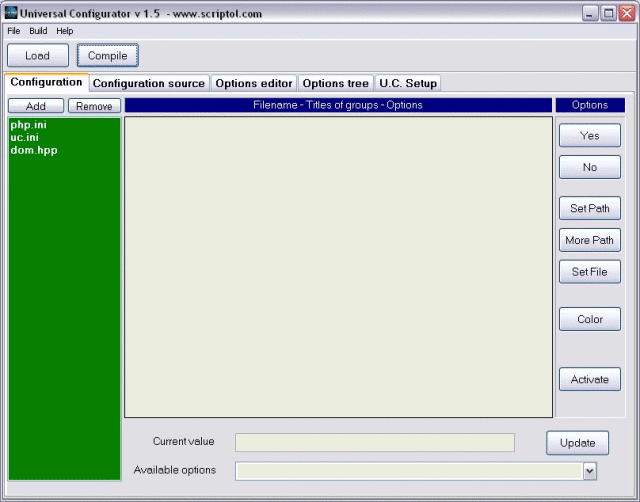Open the Build menu

point(38,31)
